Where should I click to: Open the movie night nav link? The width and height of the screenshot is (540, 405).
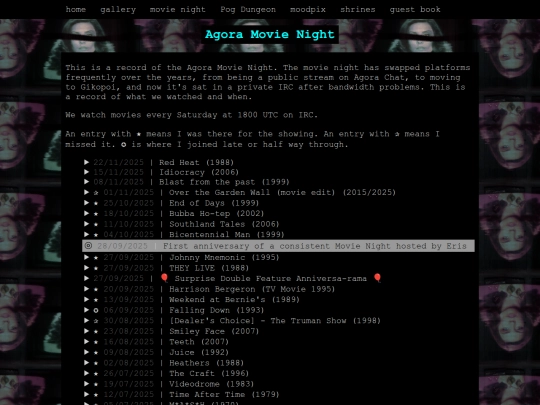(177, 9)
